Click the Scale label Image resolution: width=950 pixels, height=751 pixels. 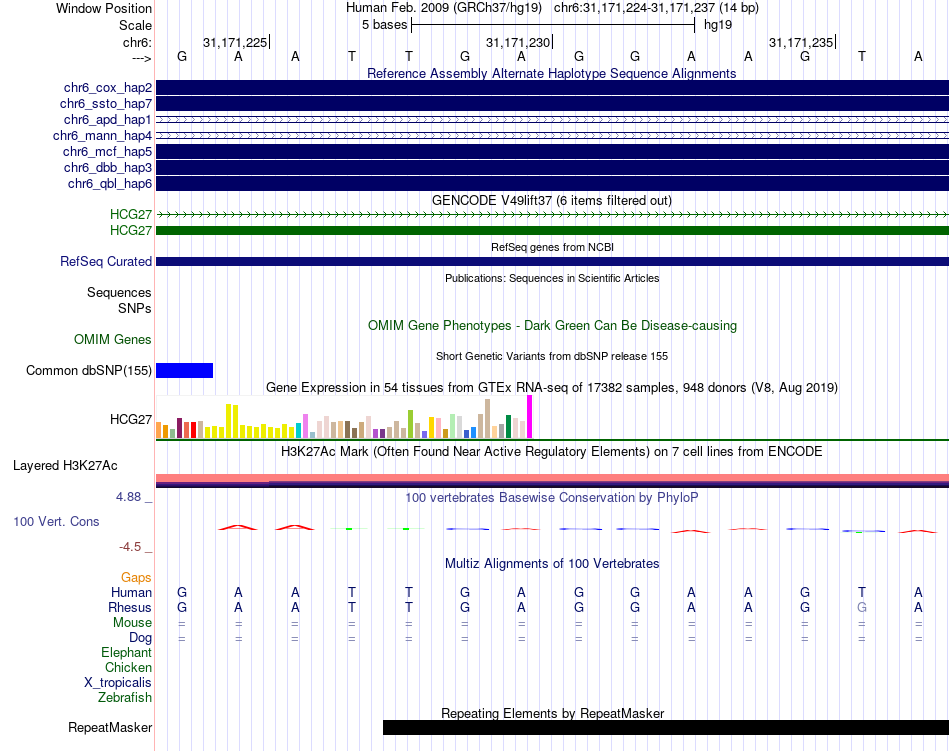coord(136,25)
